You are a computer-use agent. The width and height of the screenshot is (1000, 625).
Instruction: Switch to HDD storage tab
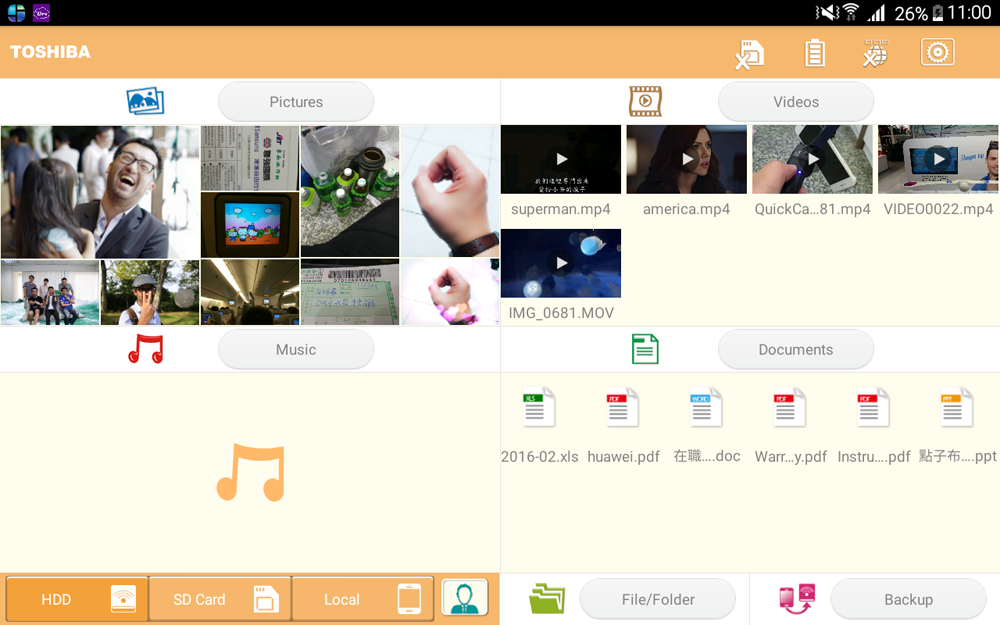pyautogui.click(x=77, y=599)
